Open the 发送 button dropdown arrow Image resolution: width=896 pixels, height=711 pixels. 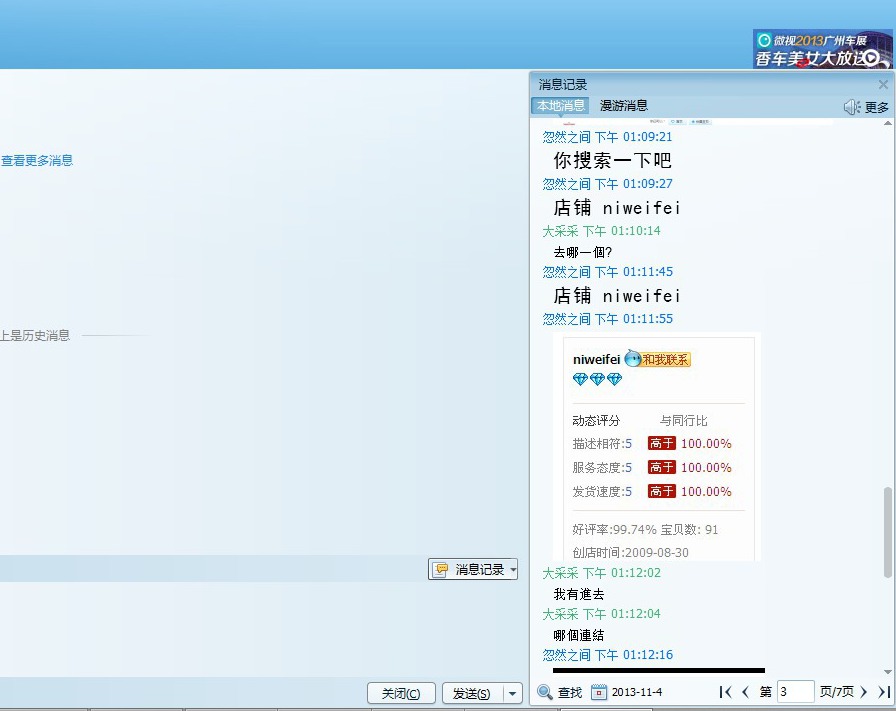point(513,693)
